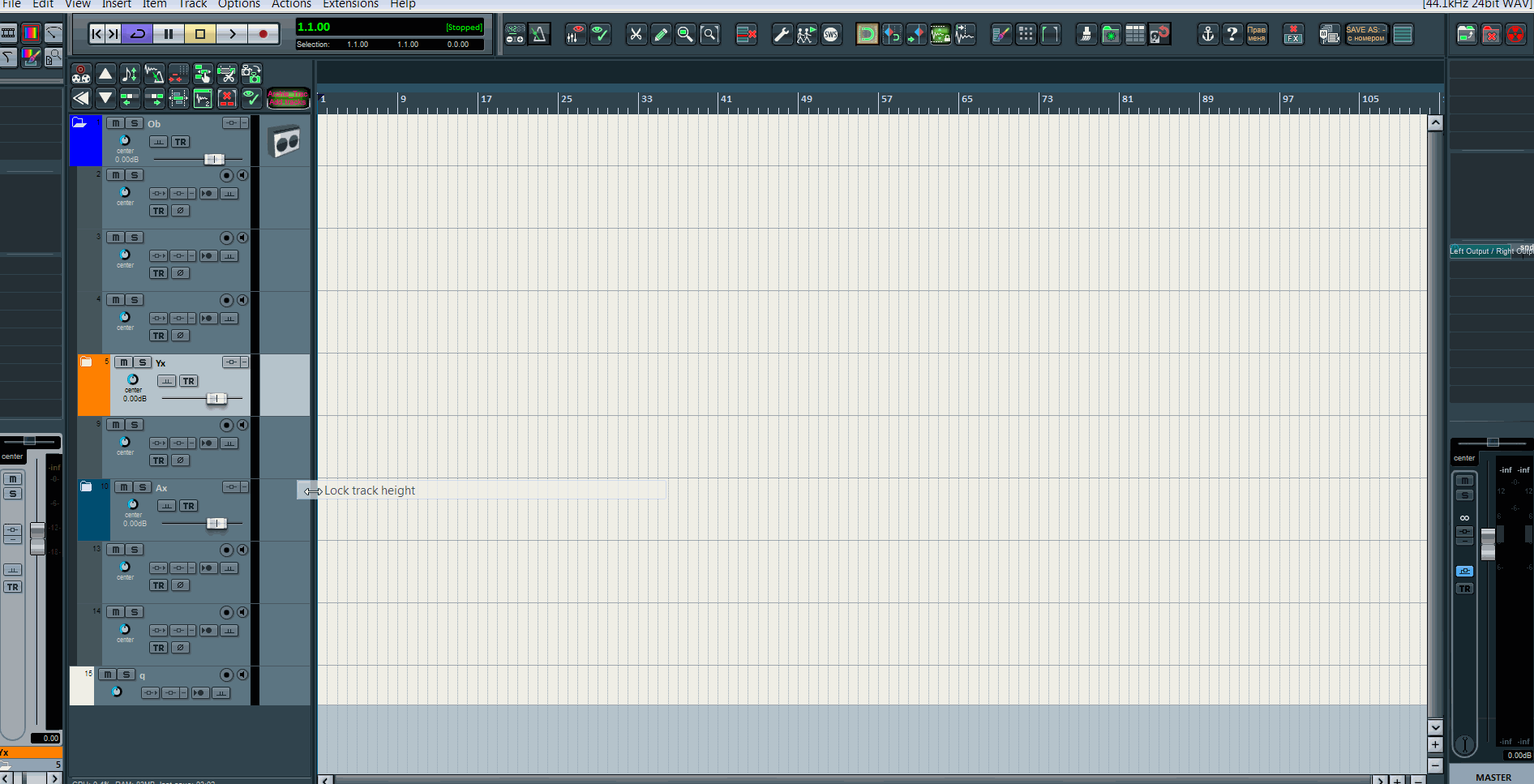Mute the master track in mixer

(1464, 481)
